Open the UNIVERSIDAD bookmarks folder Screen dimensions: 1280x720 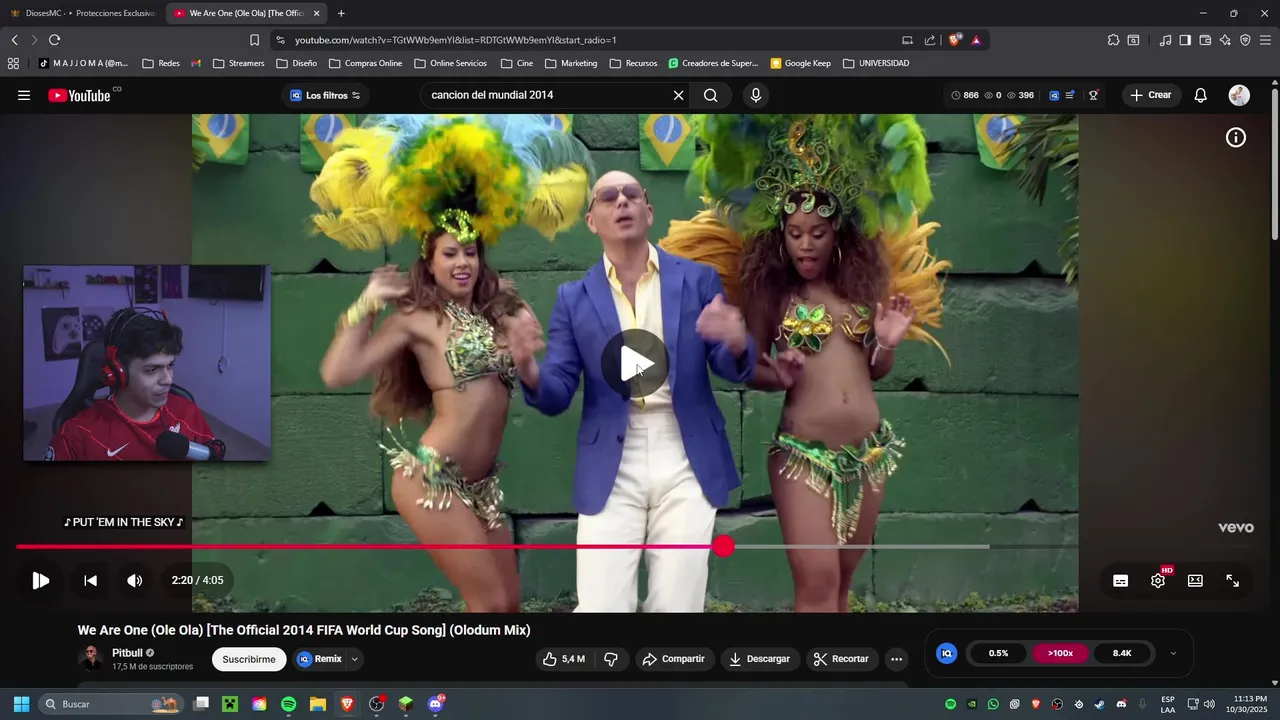[876, 63]
